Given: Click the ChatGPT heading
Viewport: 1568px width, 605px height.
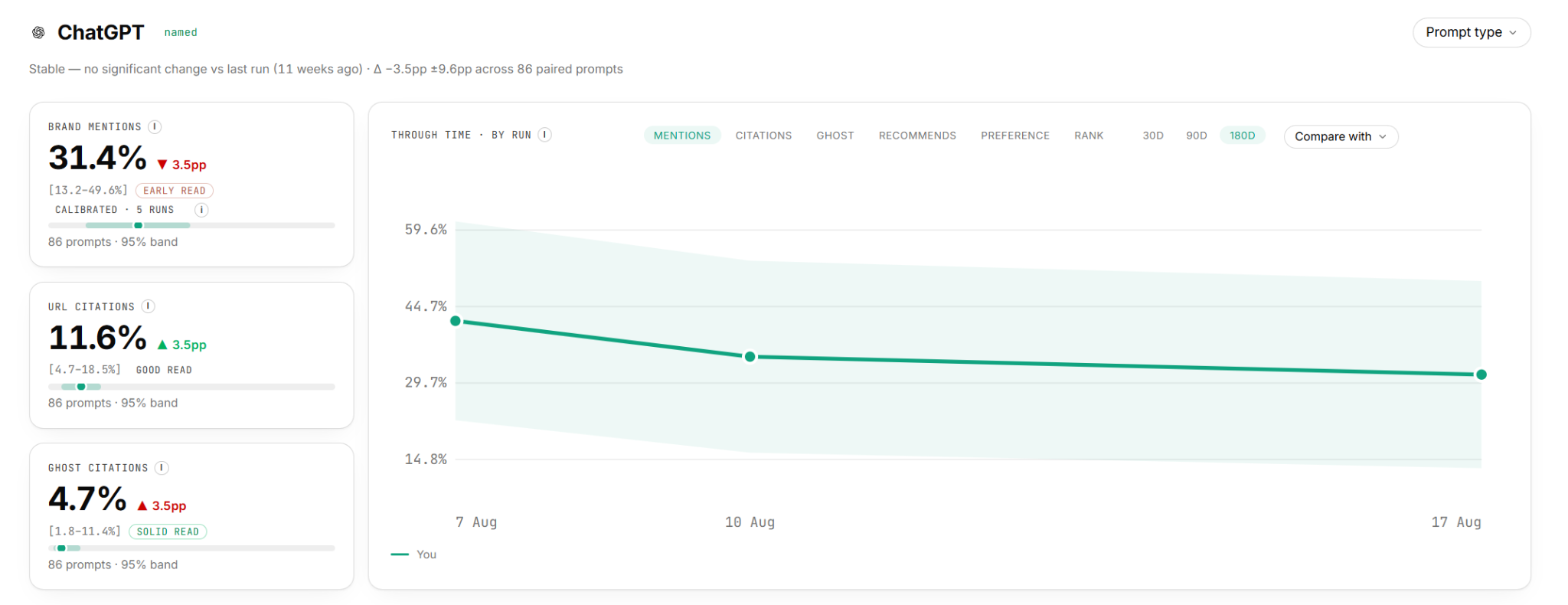Looking at the screenshot, I should [x=100, y=32].
